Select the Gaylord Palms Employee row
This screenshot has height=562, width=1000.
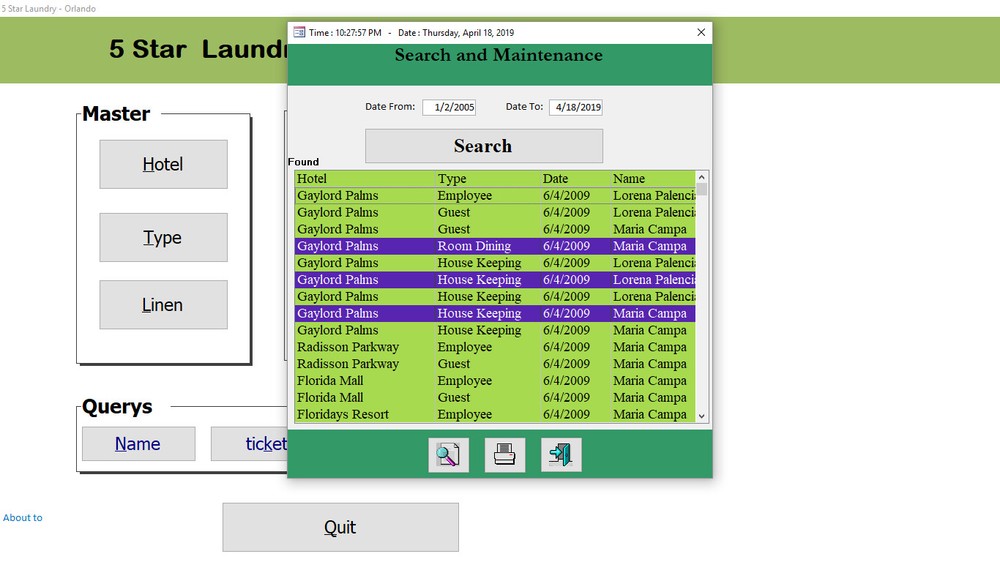[x=495, y=196]
